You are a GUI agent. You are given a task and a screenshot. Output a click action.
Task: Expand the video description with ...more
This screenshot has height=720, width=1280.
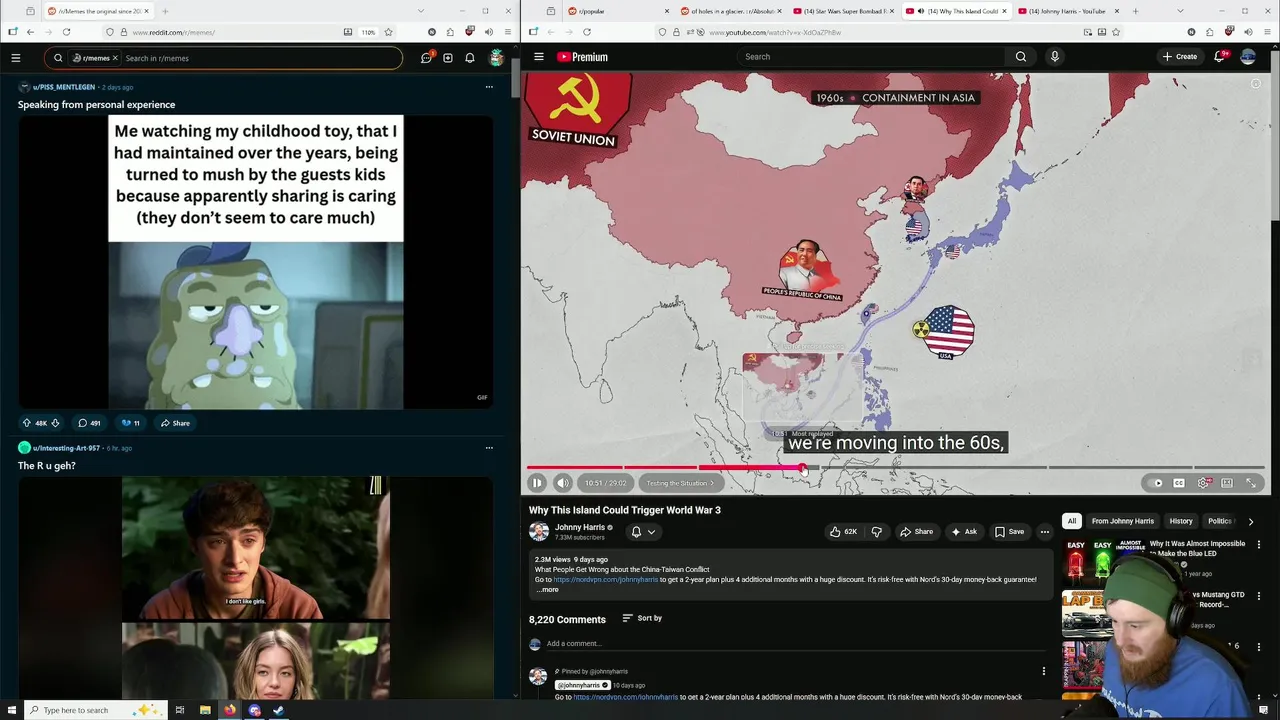pos(547,590)
